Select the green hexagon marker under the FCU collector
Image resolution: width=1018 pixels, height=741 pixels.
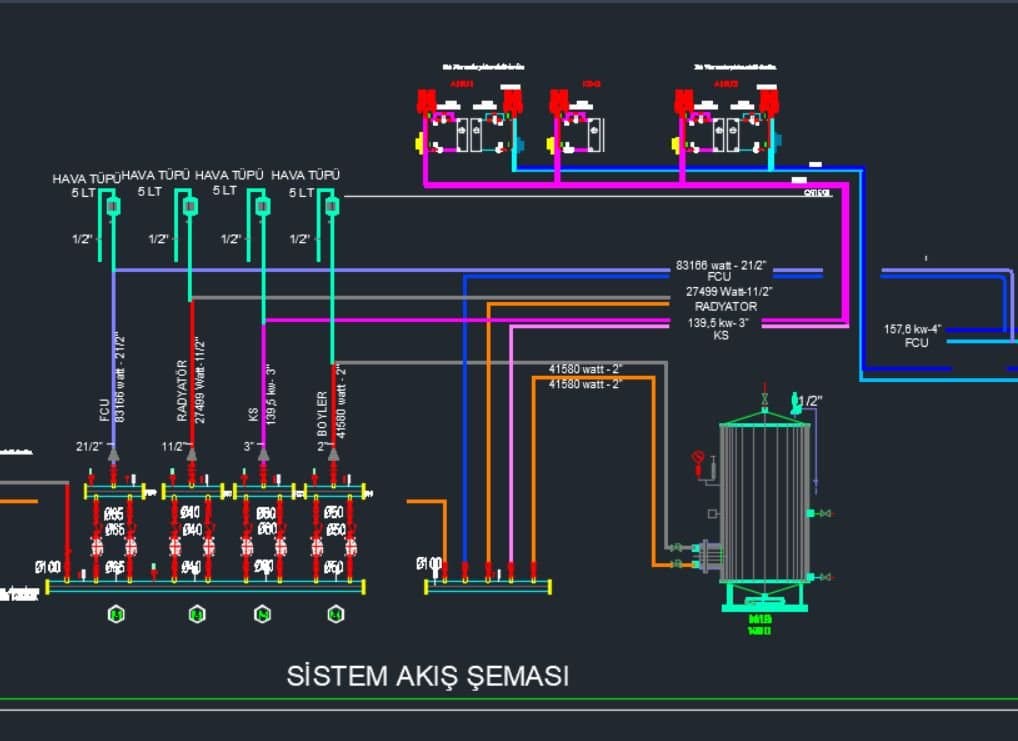click(116, 614)
